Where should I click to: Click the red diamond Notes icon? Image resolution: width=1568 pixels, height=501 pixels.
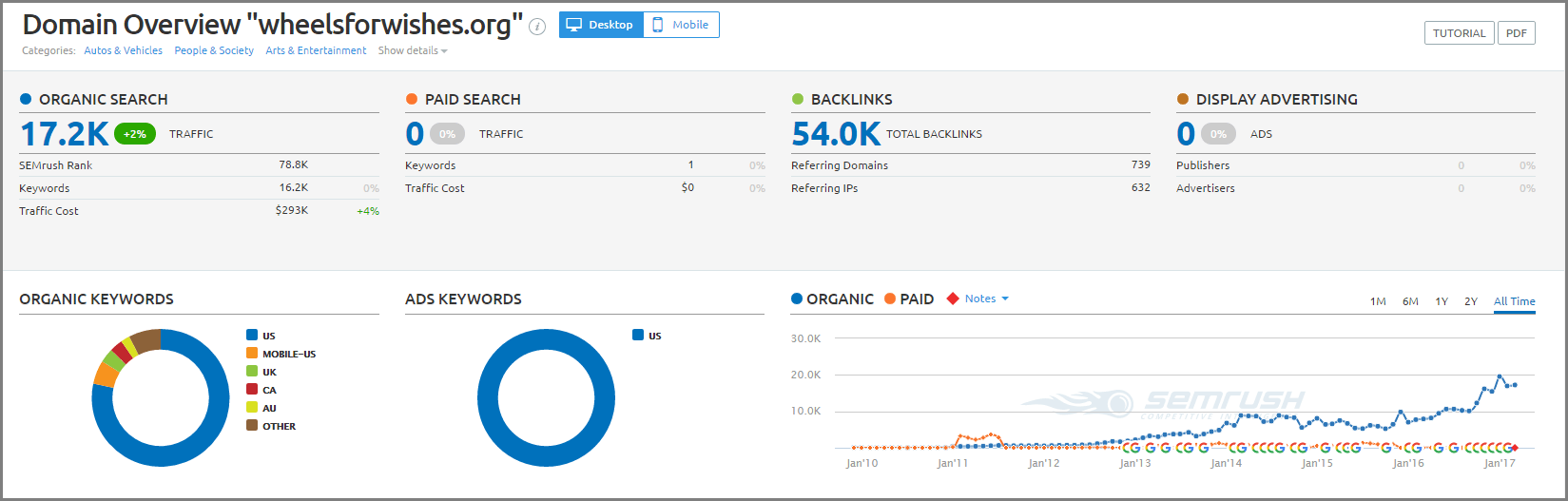953,299
